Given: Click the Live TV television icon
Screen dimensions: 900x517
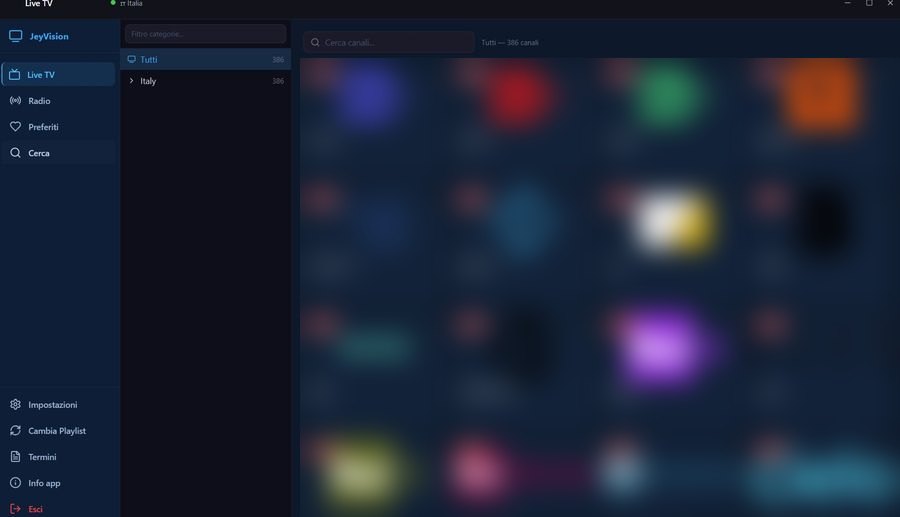Looking at the screenshot, I should tap(15, 75).
